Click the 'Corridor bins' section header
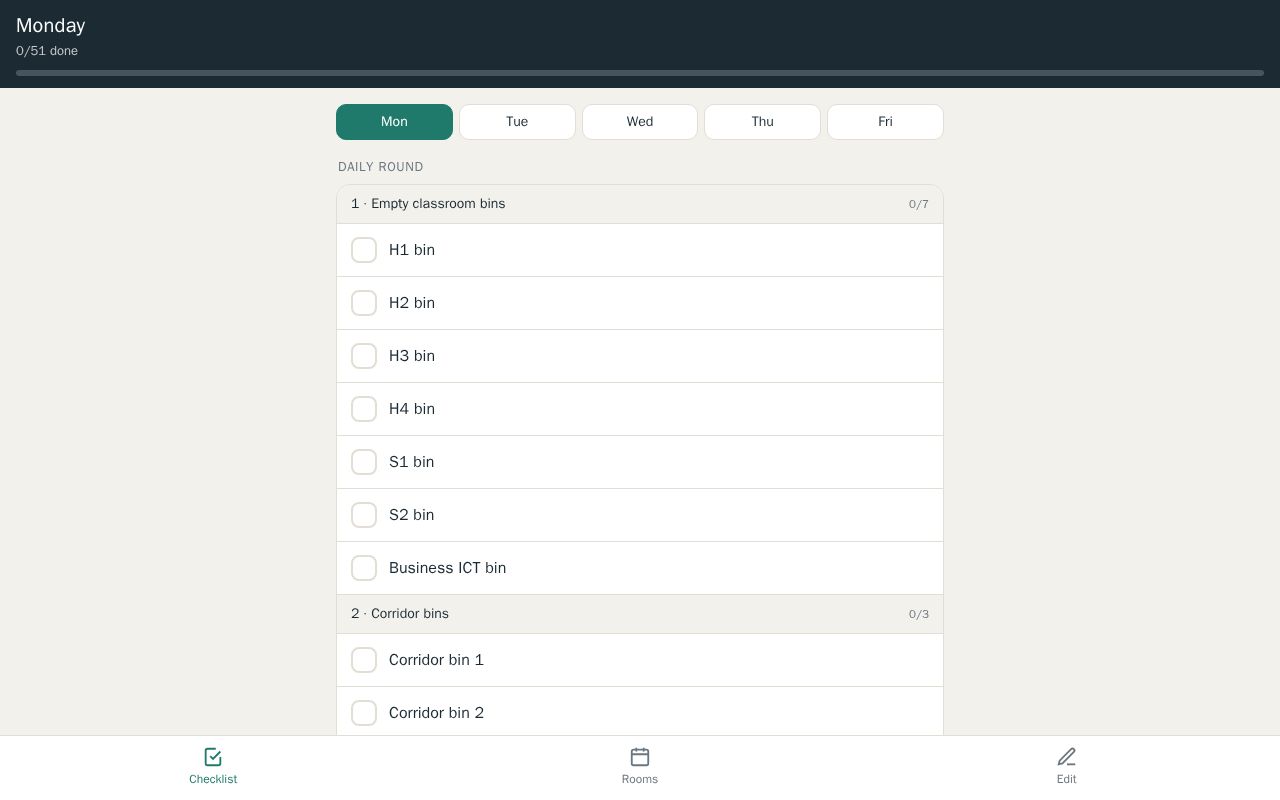This screenshot has height=800, width=1280. tap(640, 614)
